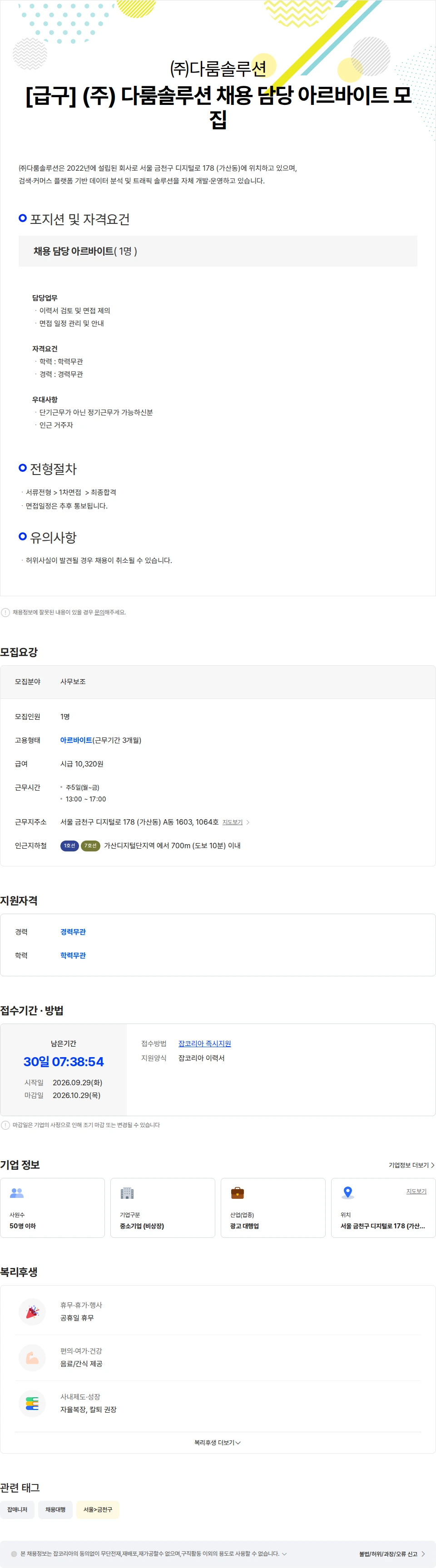
Task: Click the company name (주)다룸솔루션 heading
Action: (218, 68)
